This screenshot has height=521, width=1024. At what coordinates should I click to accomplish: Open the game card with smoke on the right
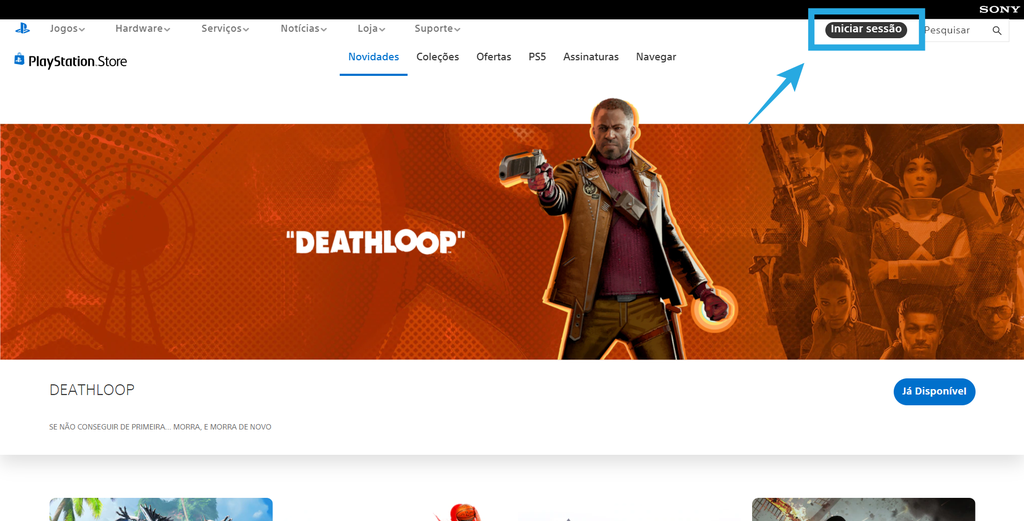click(863, 509)
